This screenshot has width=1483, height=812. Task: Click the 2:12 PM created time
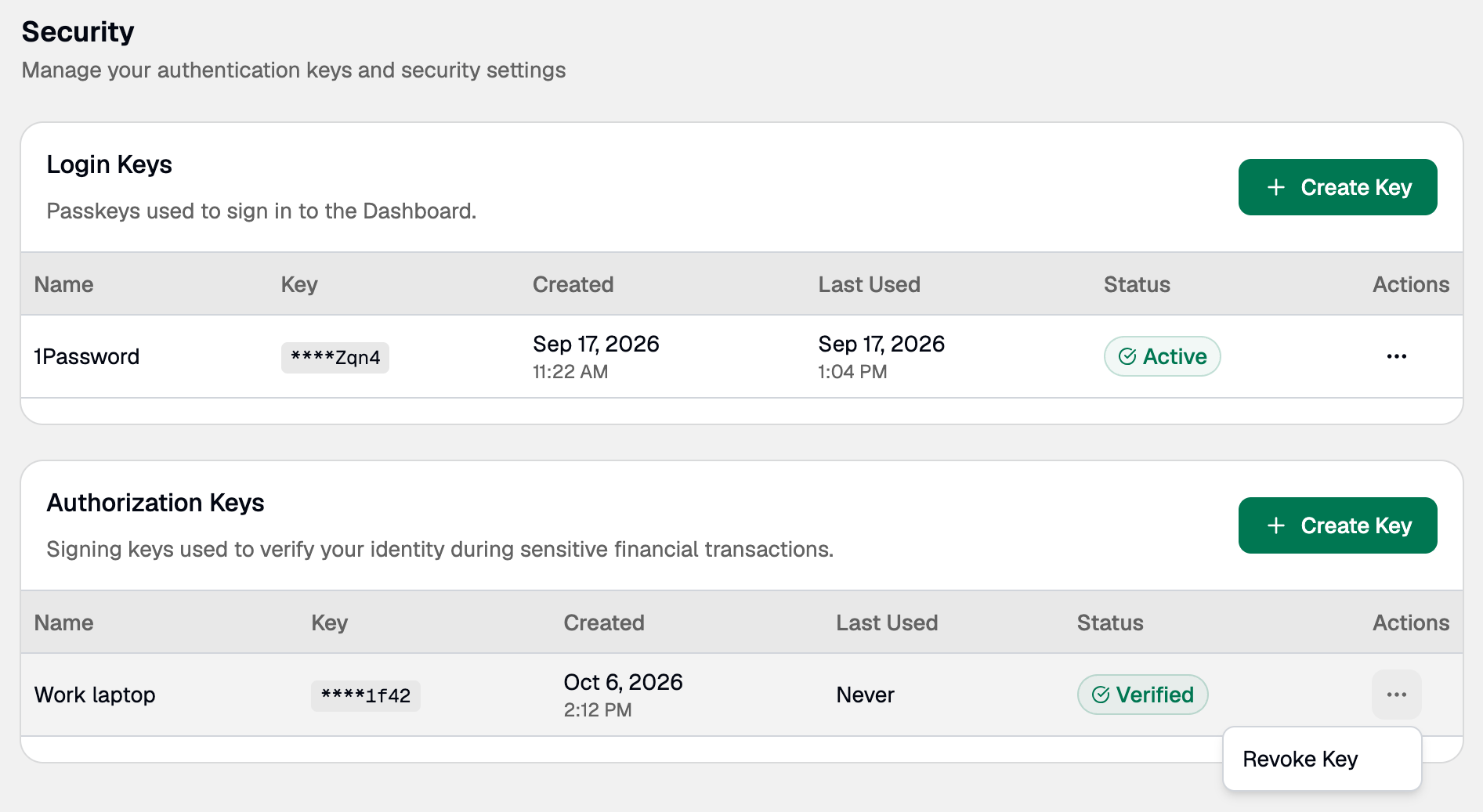(598, 710)
